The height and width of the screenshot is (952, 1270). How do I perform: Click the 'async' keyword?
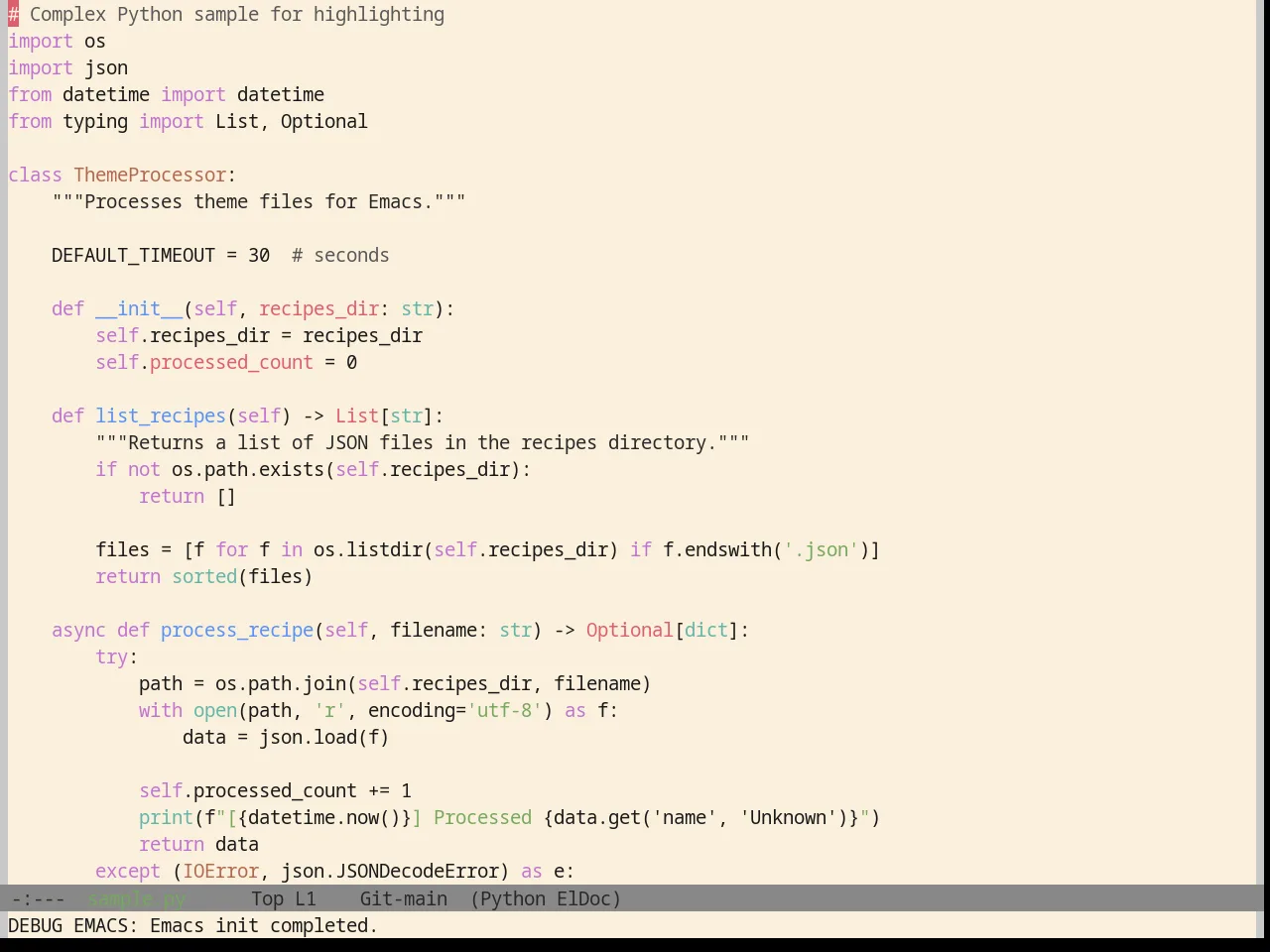pyautogui.click(x=78, y=631)
